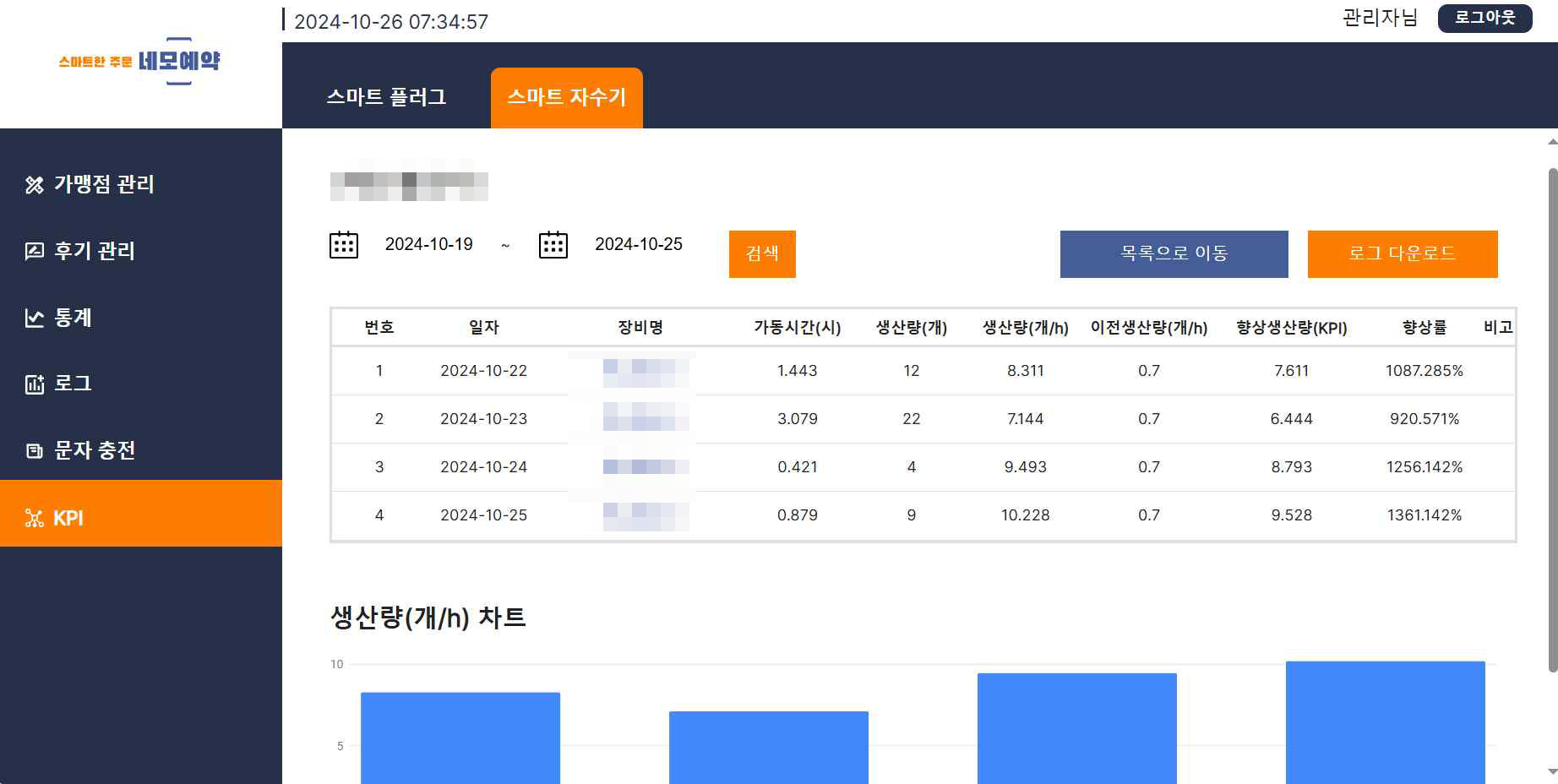Click the 관리자님 user label
The height and width of the screenshot is (784, 1558).
tap(1380, 18)
